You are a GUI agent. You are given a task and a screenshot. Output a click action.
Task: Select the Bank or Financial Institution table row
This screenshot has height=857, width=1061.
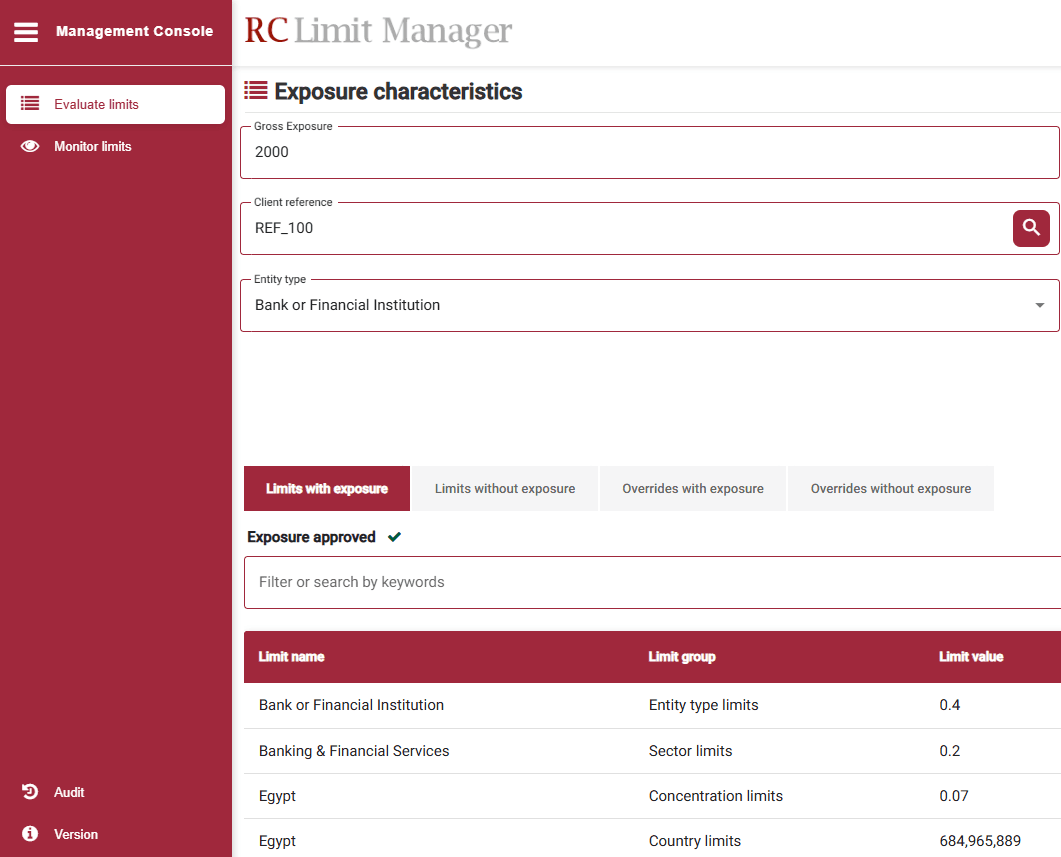(652, 705)
